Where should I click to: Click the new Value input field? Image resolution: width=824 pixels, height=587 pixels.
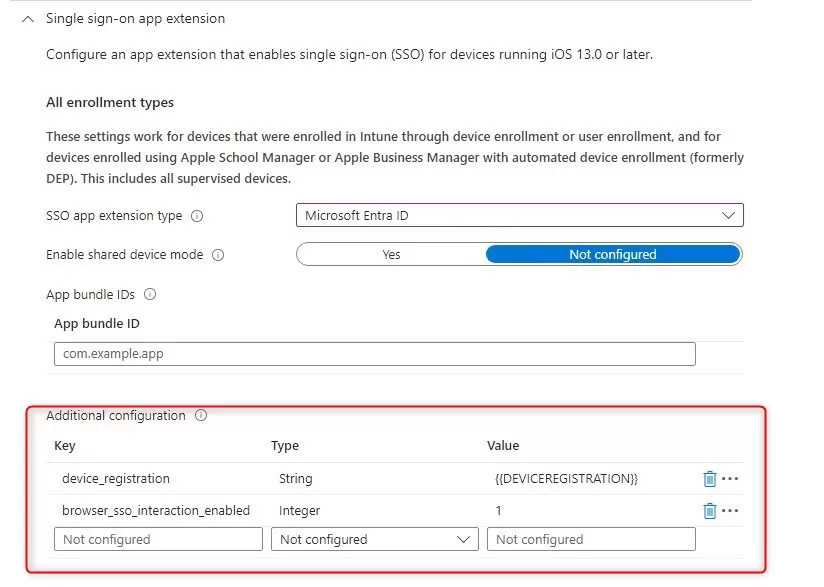(x=591, y=540)
